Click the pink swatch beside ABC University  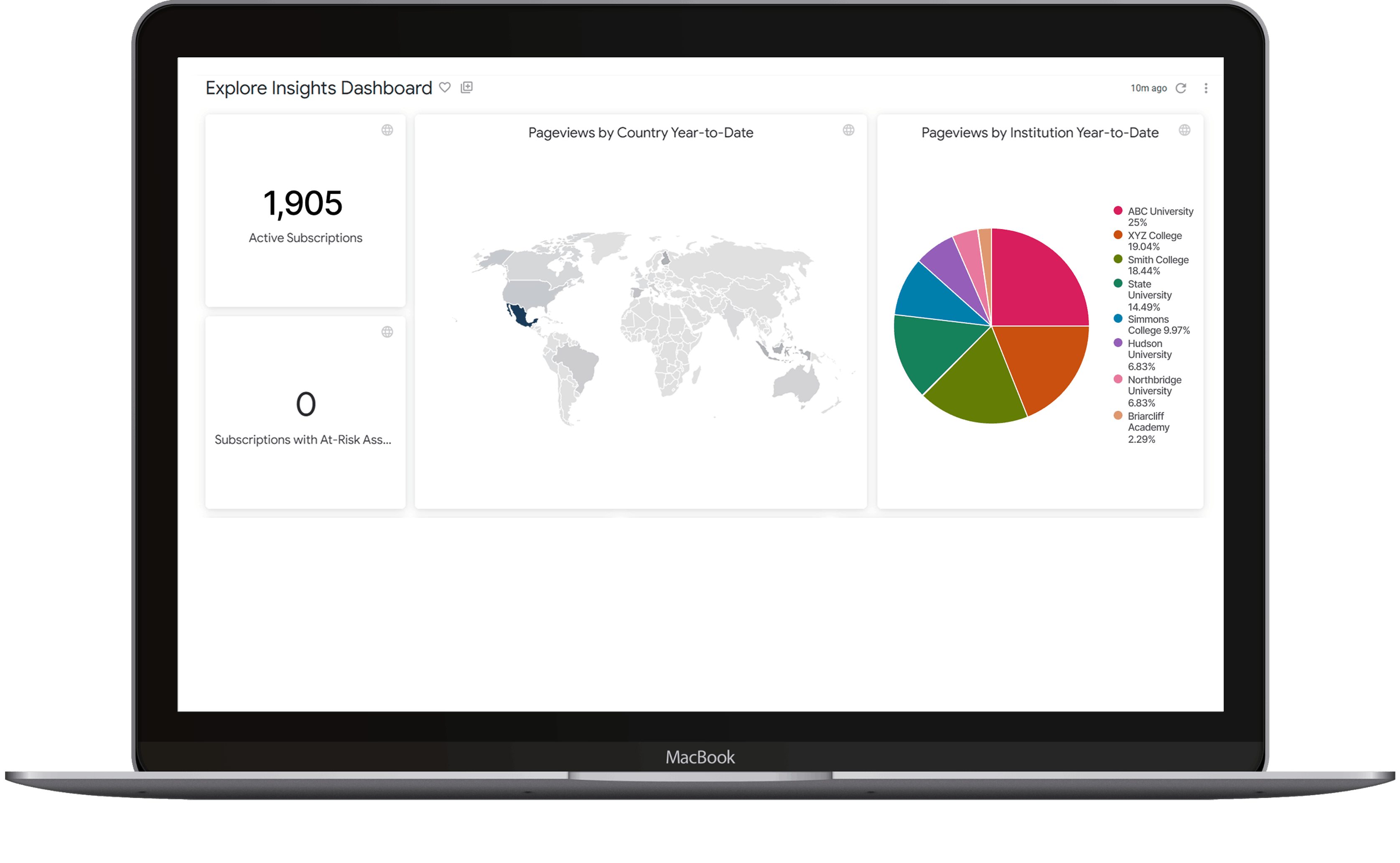point(1118,211)
